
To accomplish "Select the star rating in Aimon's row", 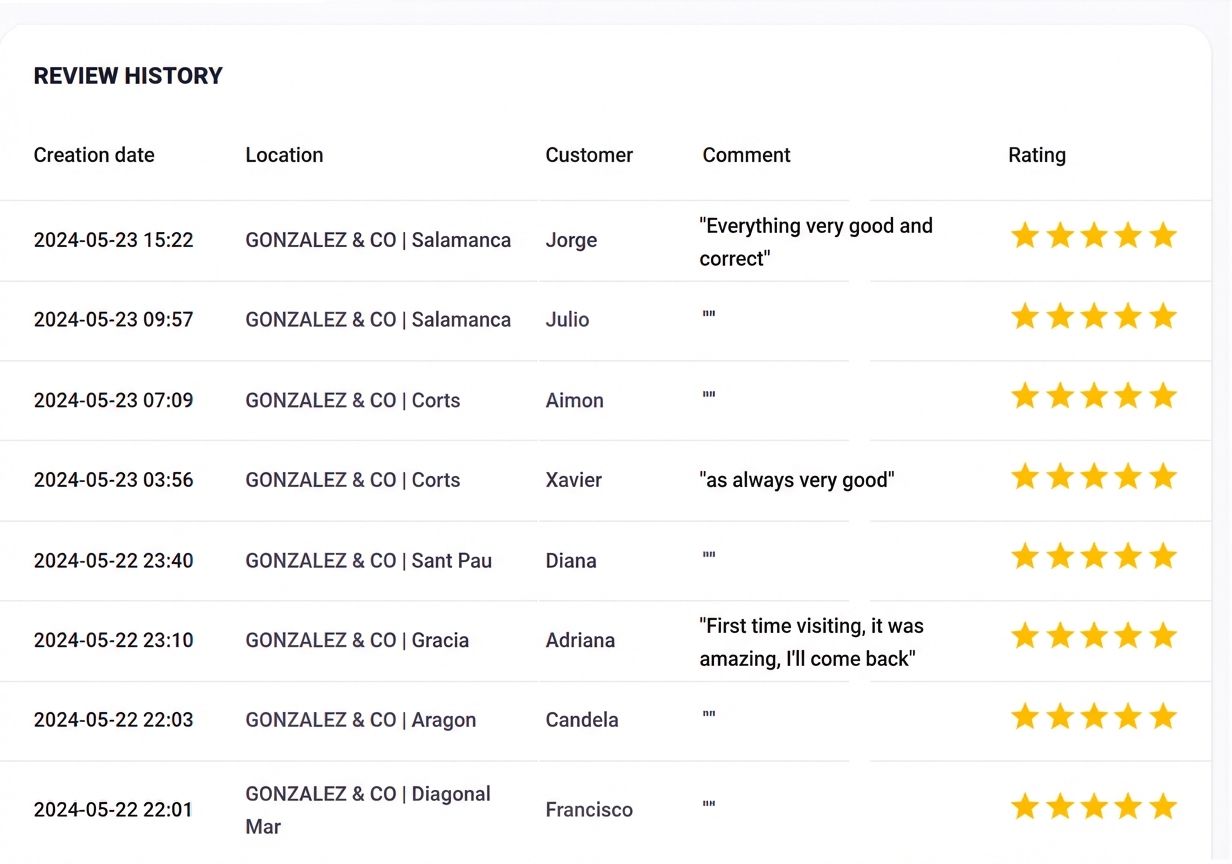I will tap(1093, 397).
